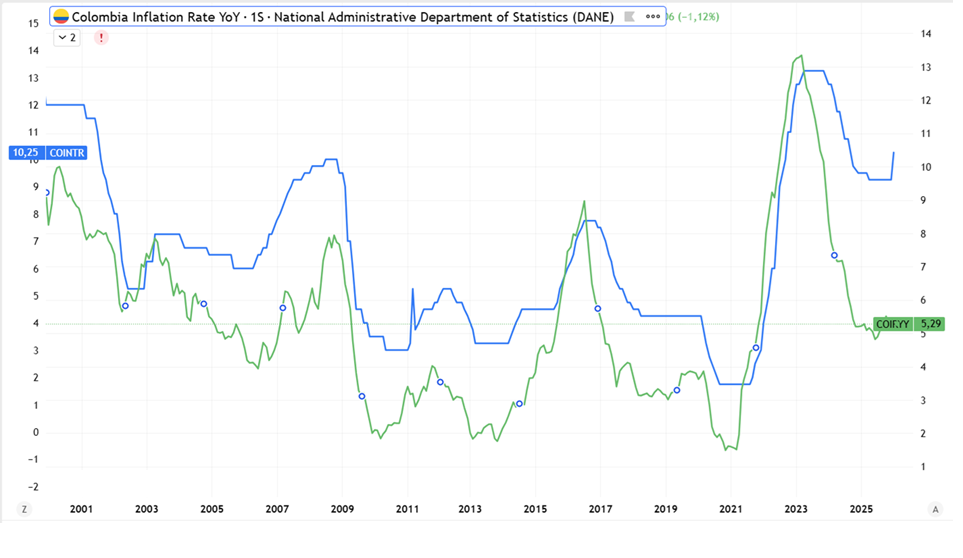Click the blue 10,25 value tag

[25, 153]
